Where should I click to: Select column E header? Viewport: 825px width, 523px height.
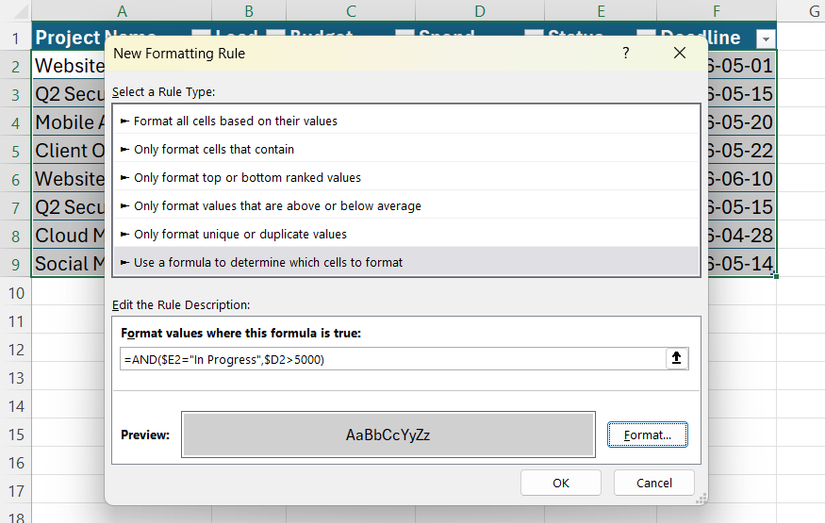(x=600, y=11)
